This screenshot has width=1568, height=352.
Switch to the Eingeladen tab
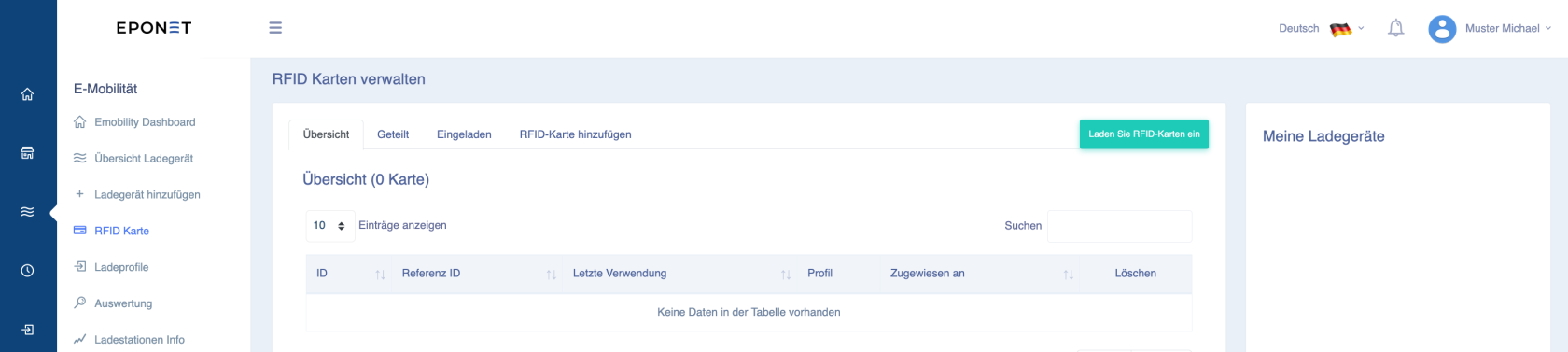[x=464, y=134]
